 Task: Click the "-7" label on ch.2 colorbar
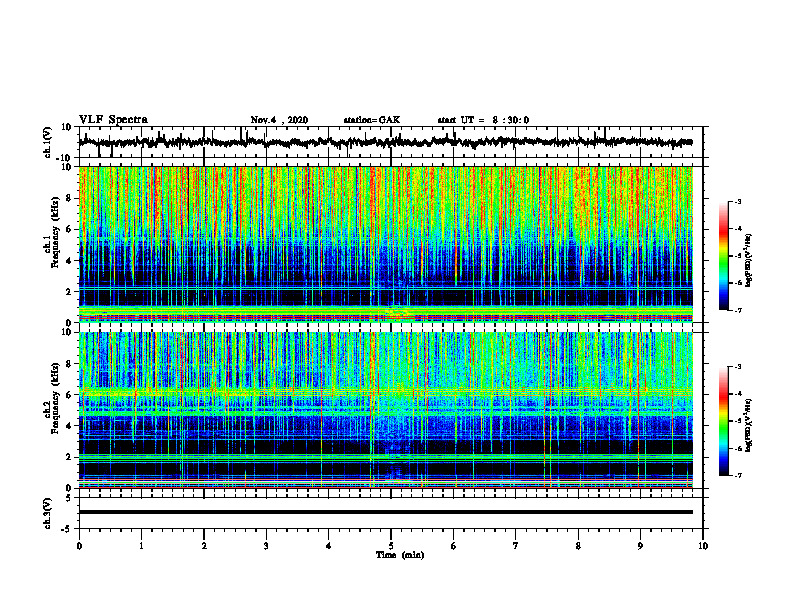737,476
